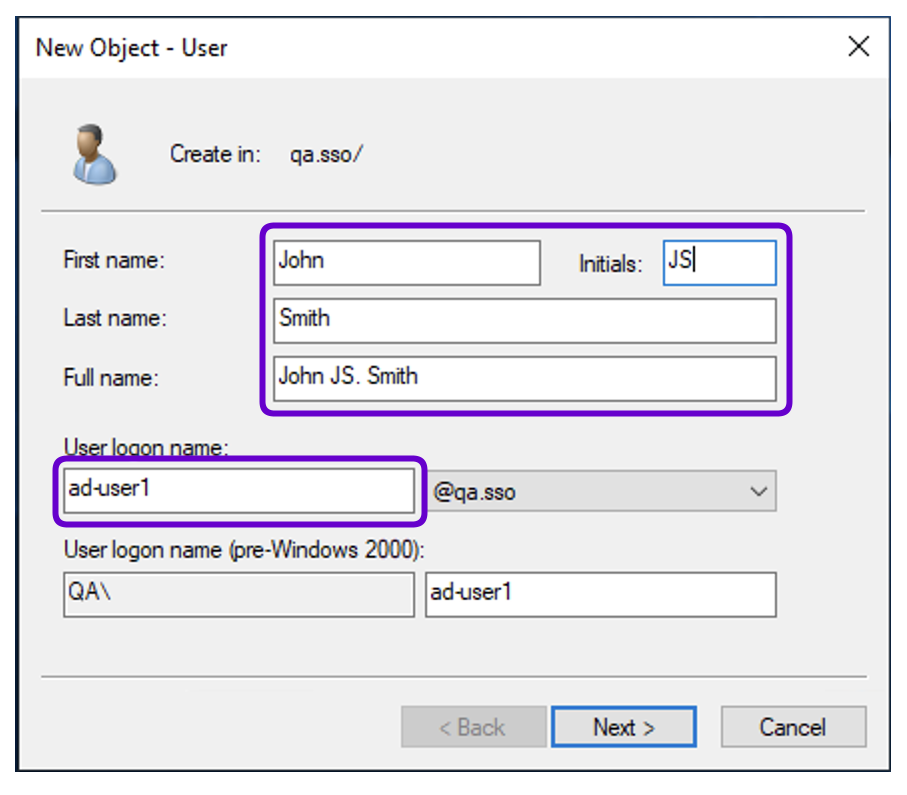Select the Full name input field
Image resolution: width=907 pixels, height=795 pixels.
pyautogui.click(x=525, y=378)
